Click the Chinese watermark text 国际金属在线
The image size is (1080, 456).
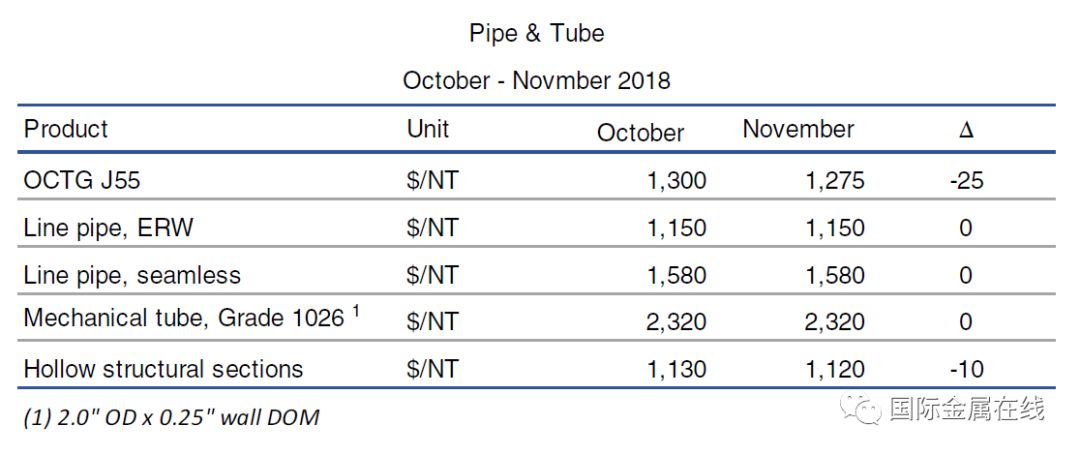point(967,408)
